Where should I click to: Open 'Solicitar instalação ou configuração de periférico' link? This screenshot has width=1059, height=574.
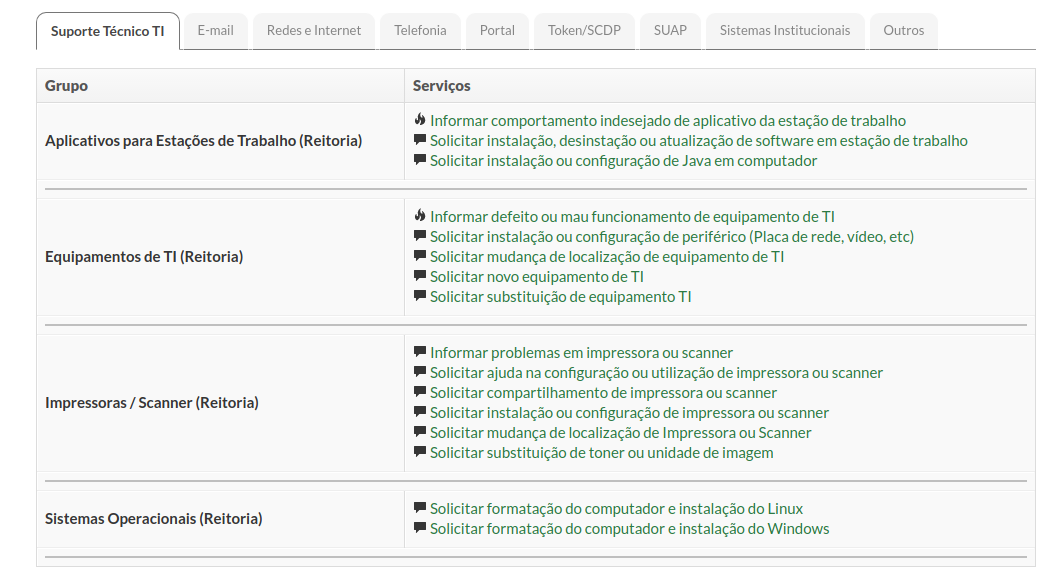(x=672, y=237)
